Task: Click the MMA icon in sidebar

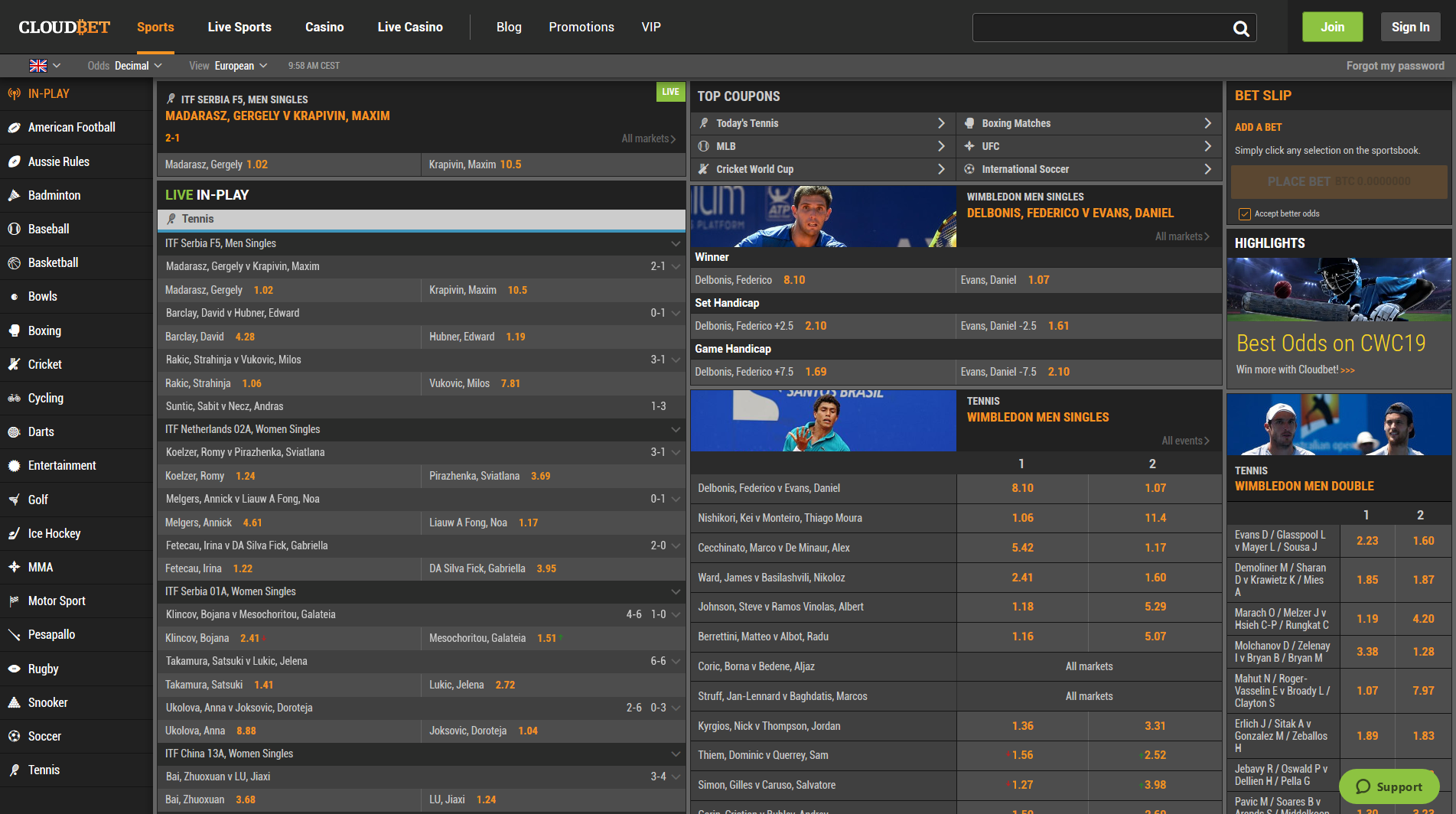Action: (x=14, y=567)
